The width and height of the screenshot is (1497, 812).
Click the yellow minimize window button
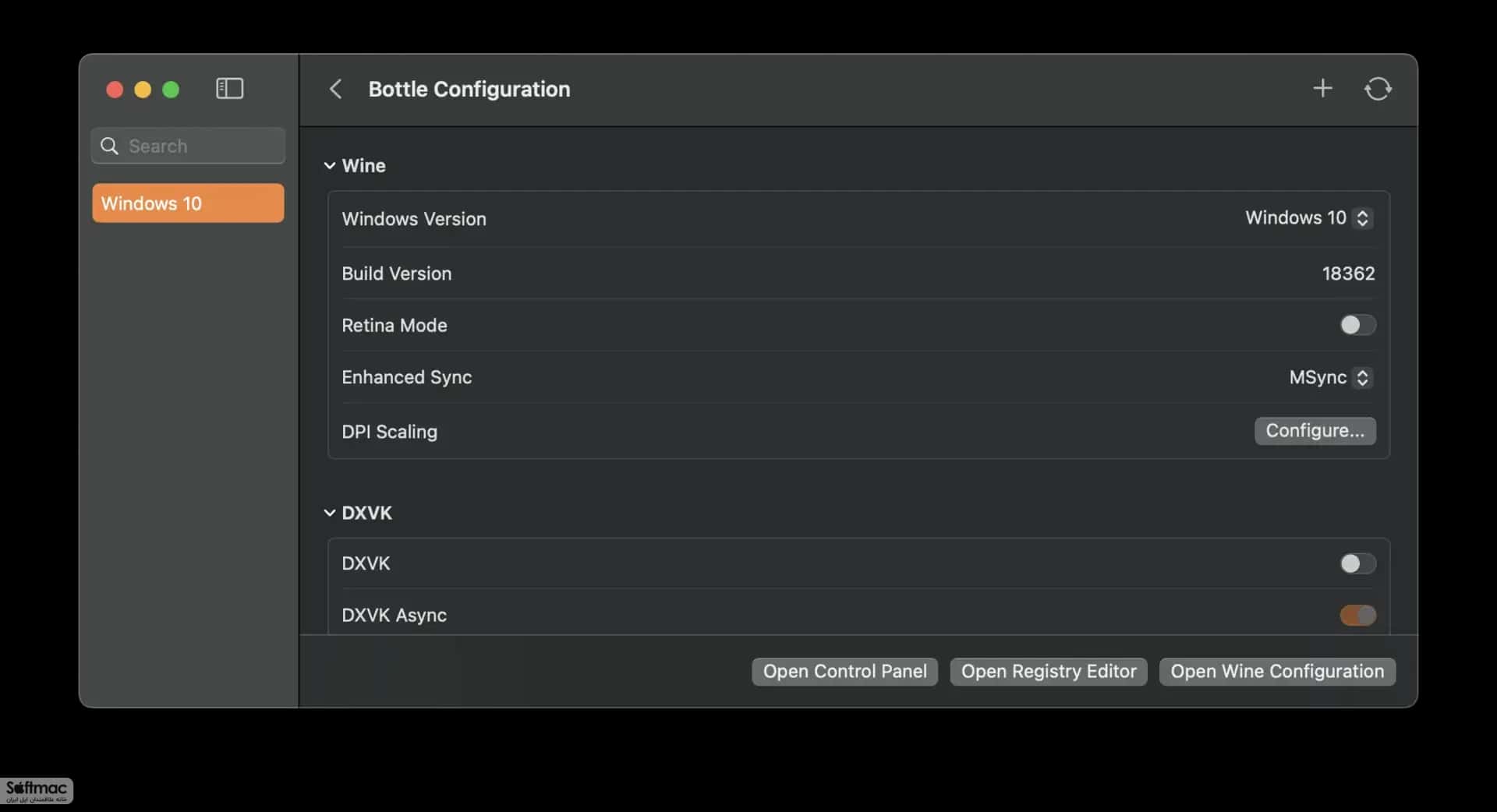point(143,90)
